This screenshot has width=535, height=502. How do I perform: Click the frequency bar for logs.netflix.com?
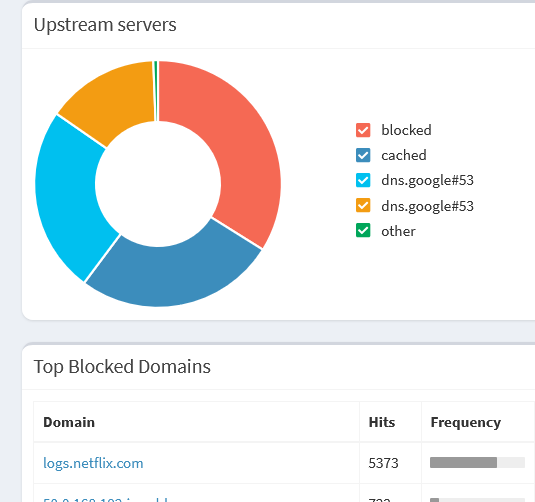[477, 462]
